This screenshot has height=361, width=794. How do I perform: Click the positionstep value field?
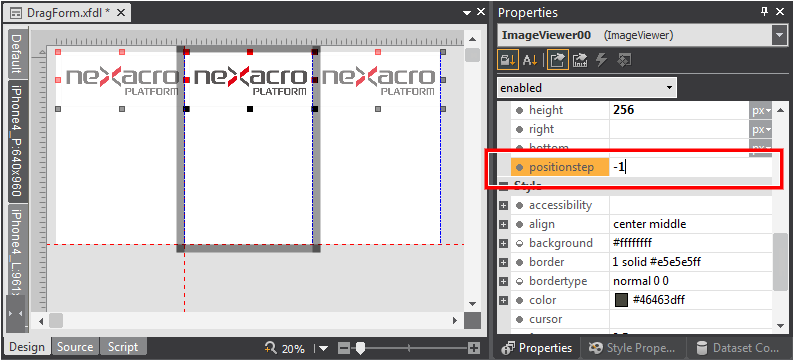tap(691, 167)
